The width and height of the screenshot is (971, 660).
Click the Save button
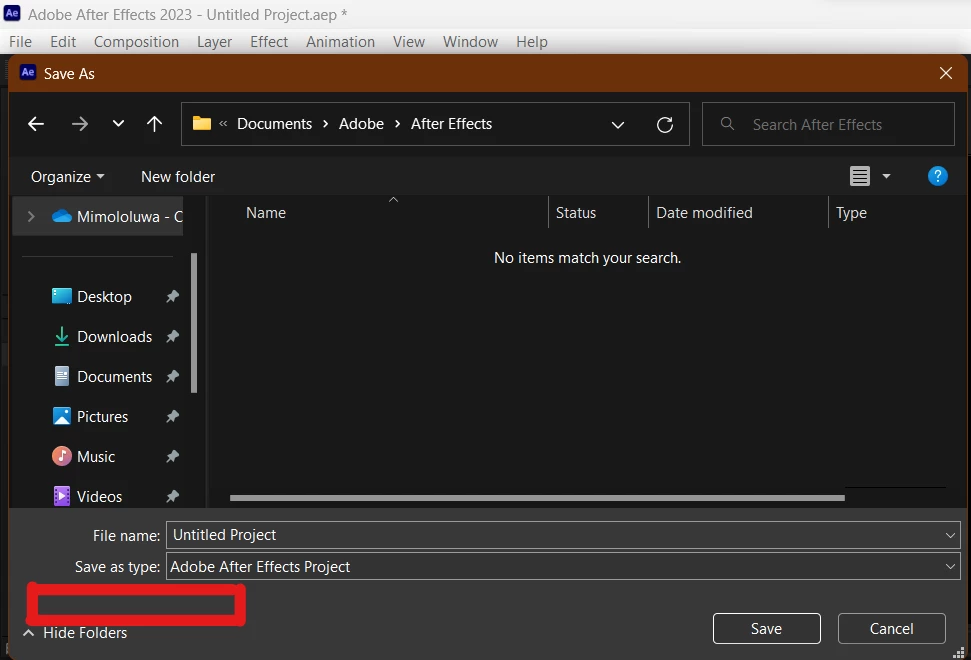point(767,628)
